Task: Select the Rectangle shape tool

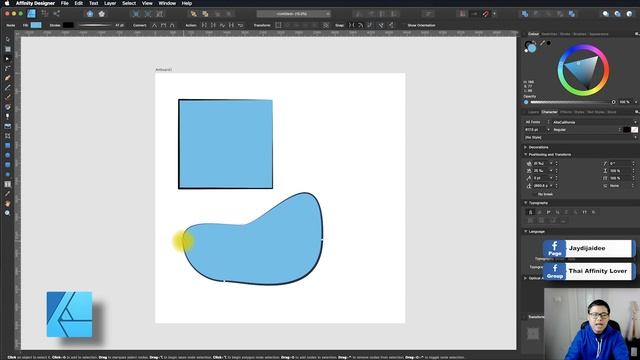Action: pos(7,145)
